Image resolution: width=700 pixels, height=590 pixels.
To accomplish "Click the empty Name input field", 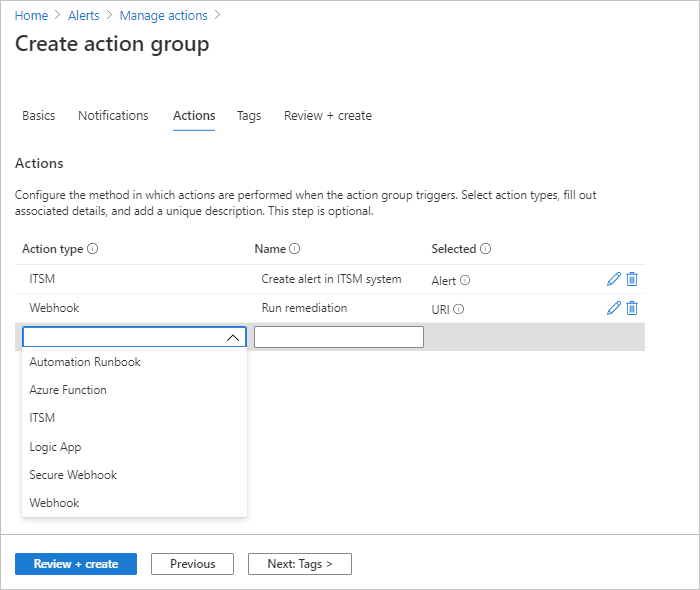I will pos(338,338).
